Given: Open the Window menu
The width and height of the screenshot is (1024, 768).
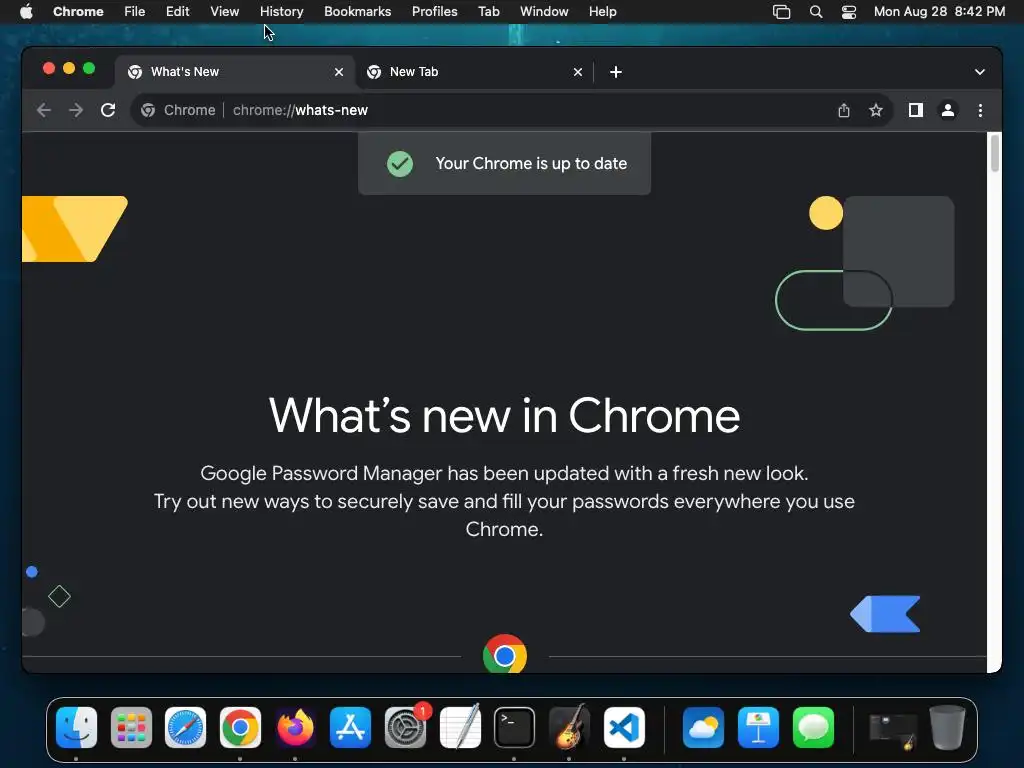Looking at the screenshot, I should [x=544, y=12].
